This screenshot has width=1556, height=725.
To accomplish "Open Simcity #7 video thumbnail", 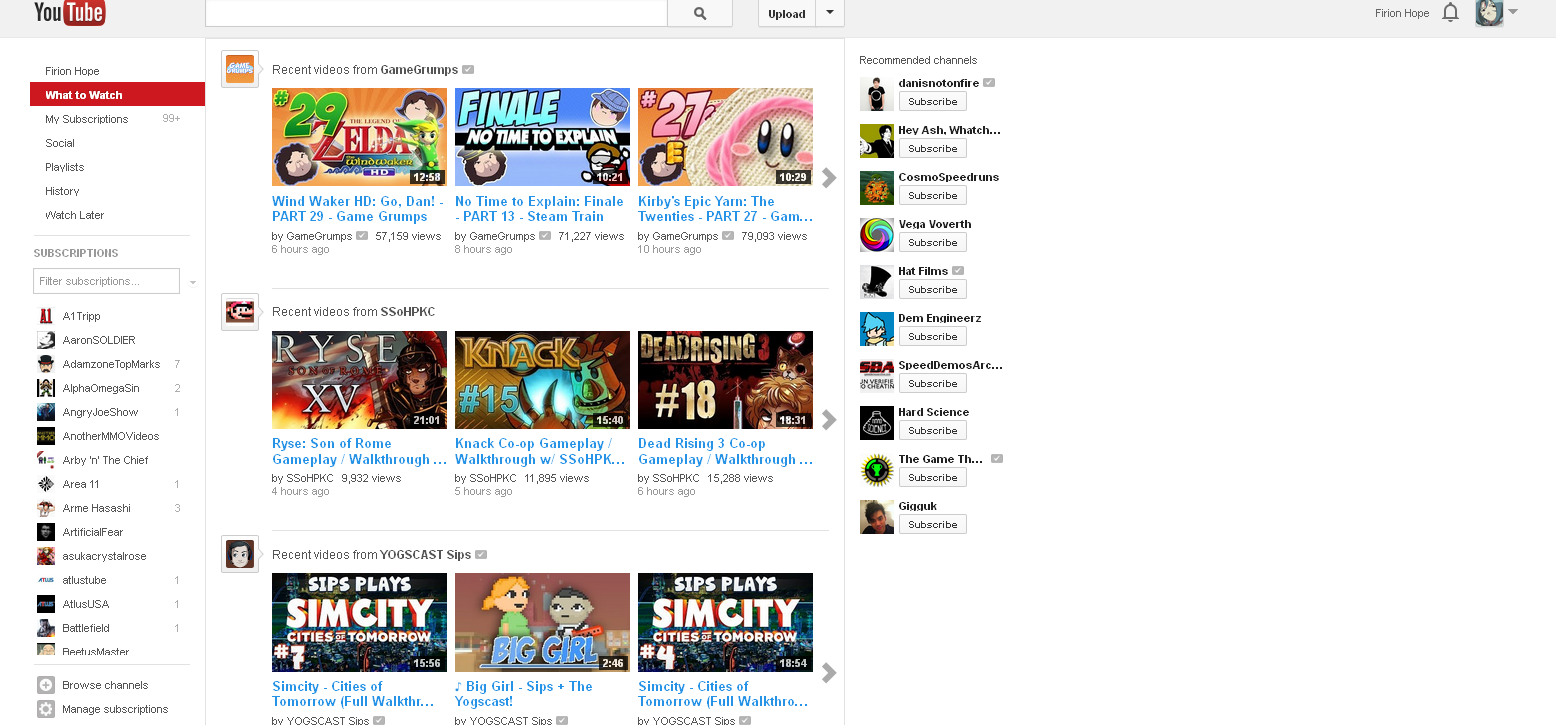I will point(359,622).
